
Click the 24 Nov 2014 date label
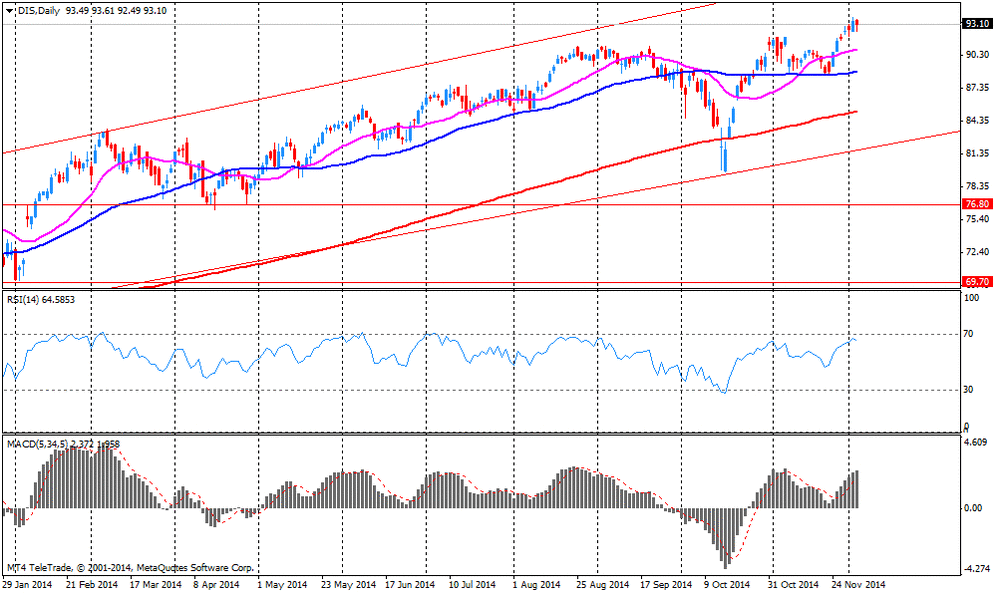point(858,584)
